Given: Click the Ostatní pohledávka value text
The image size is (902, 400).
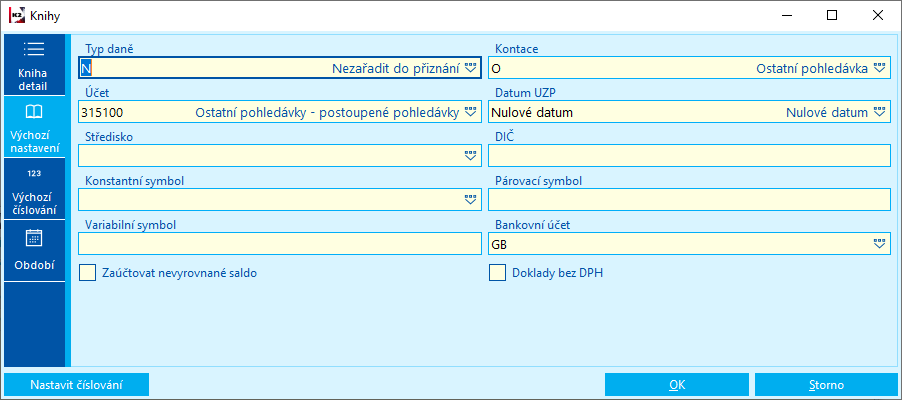Looking at the screenshot, I should pos(812,68).
